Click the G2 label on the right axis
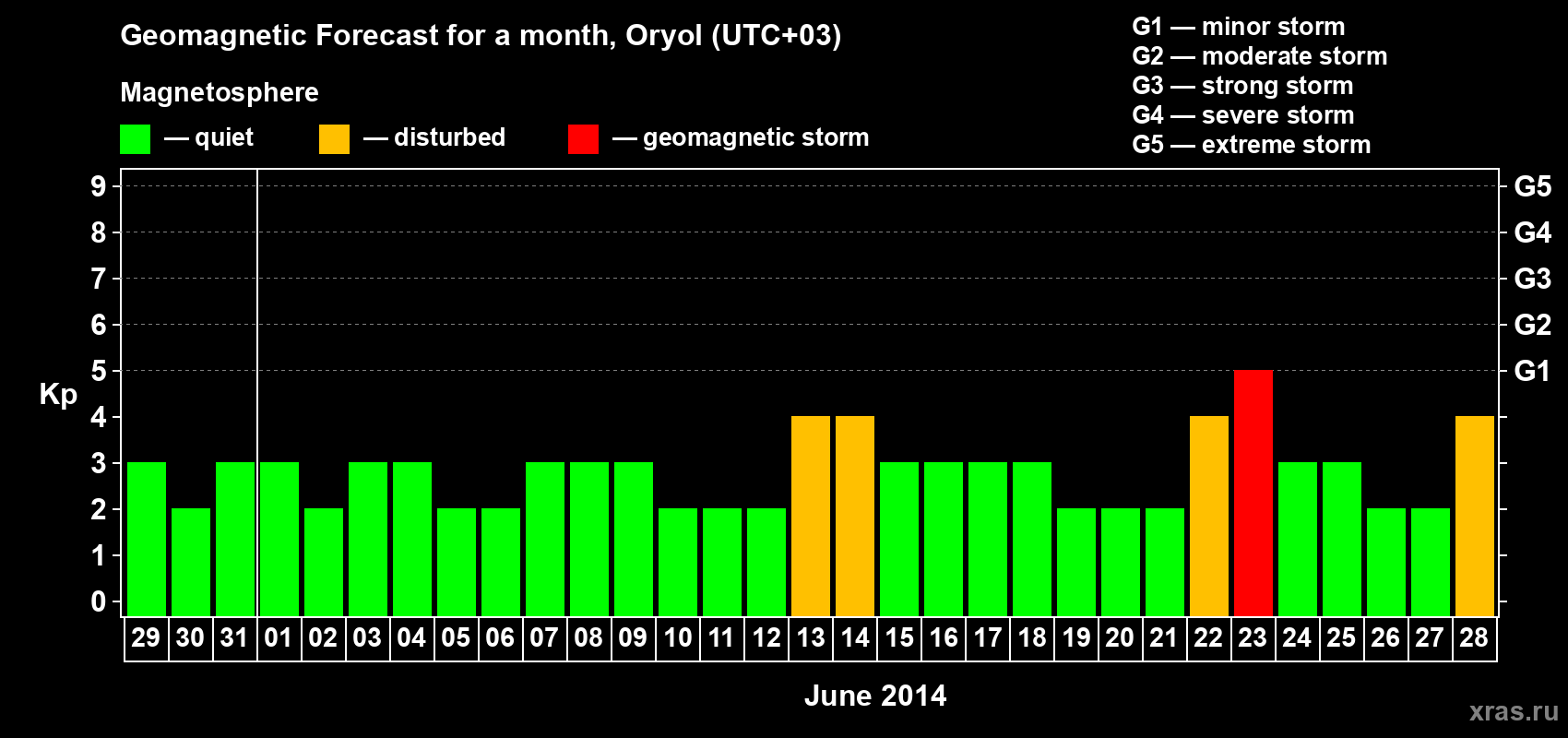The image size is (1568, 738). pyautogui.click(x=1533, y=325)
